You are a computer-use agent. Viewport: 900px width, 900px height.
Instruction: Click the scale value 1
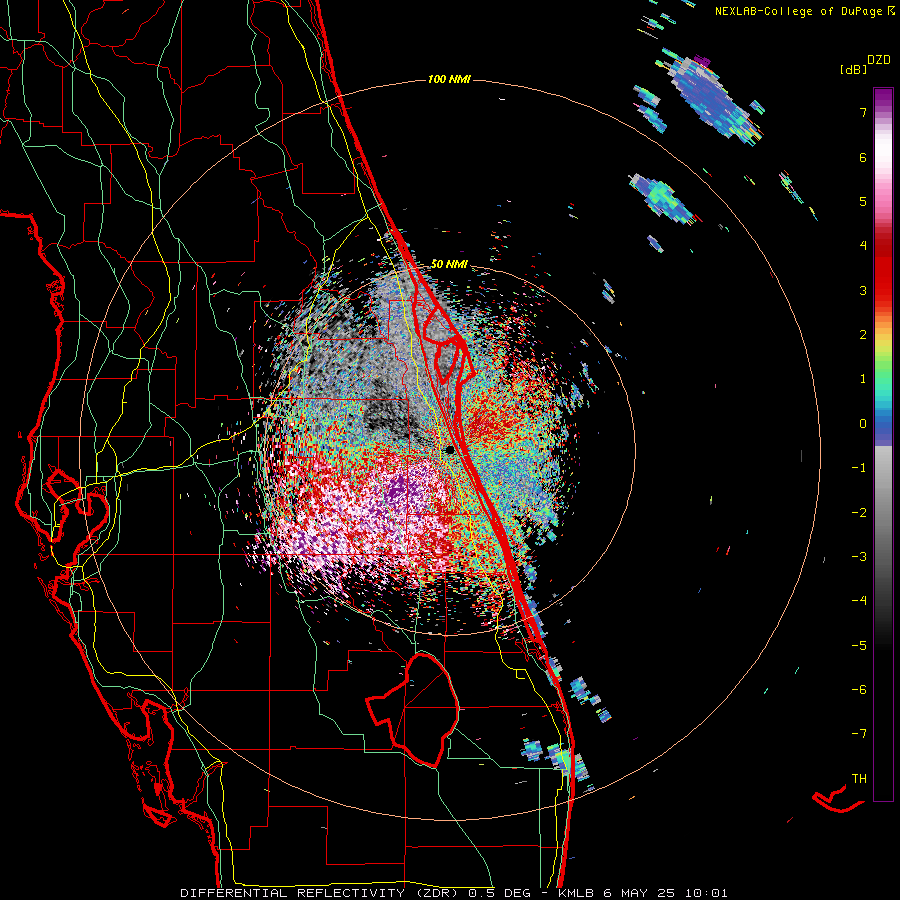click(863, 379)
